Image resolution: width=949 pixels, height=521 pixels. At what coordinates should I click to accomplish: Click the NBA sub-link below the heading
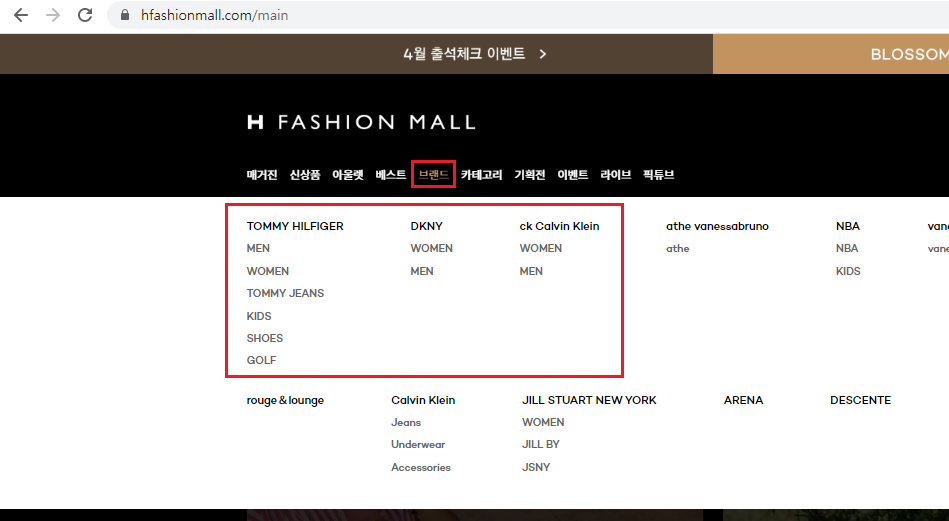[x=847, y=249]
